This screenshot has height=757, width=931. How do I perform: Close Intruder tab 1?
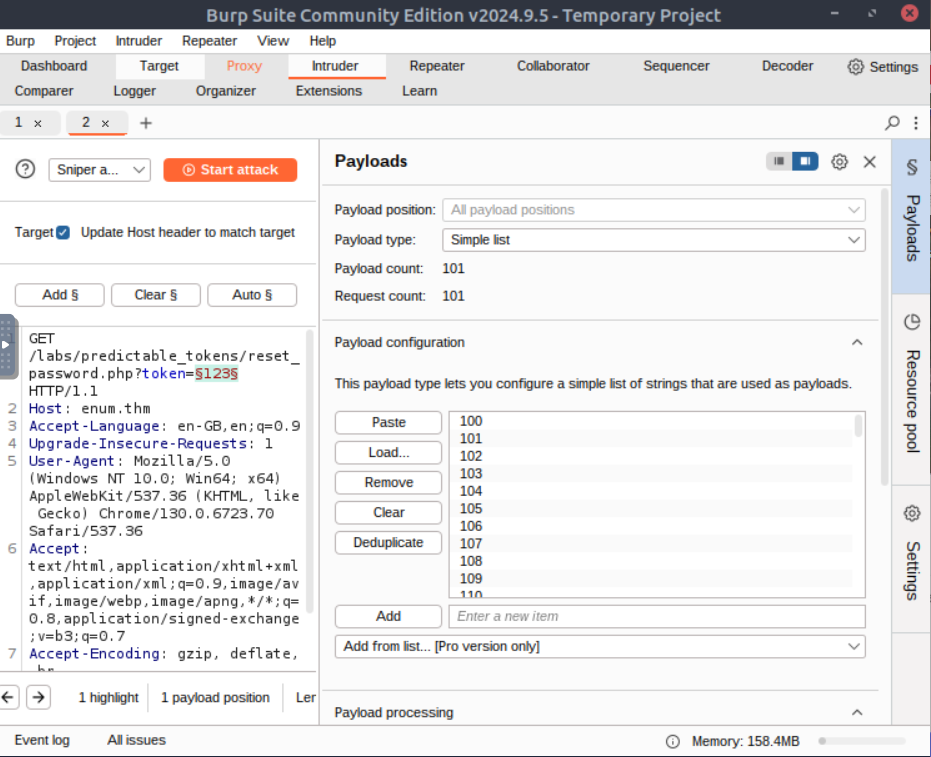(x=38, y=123)
